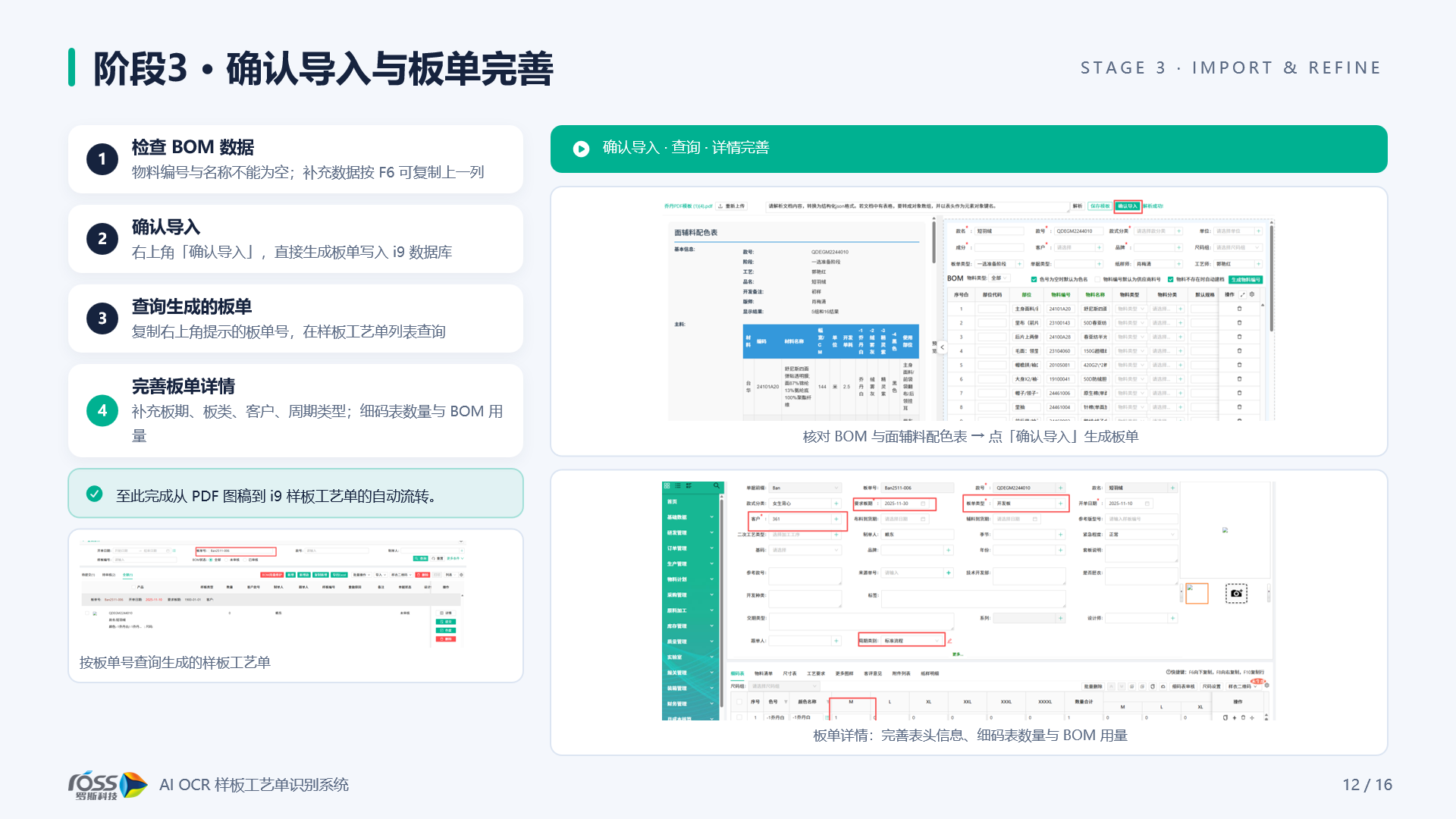The width and height of the screenshot is (1456, 819).
Task: Open the 紧急程度 正常 dropdown
Action: click(1141, 535)
